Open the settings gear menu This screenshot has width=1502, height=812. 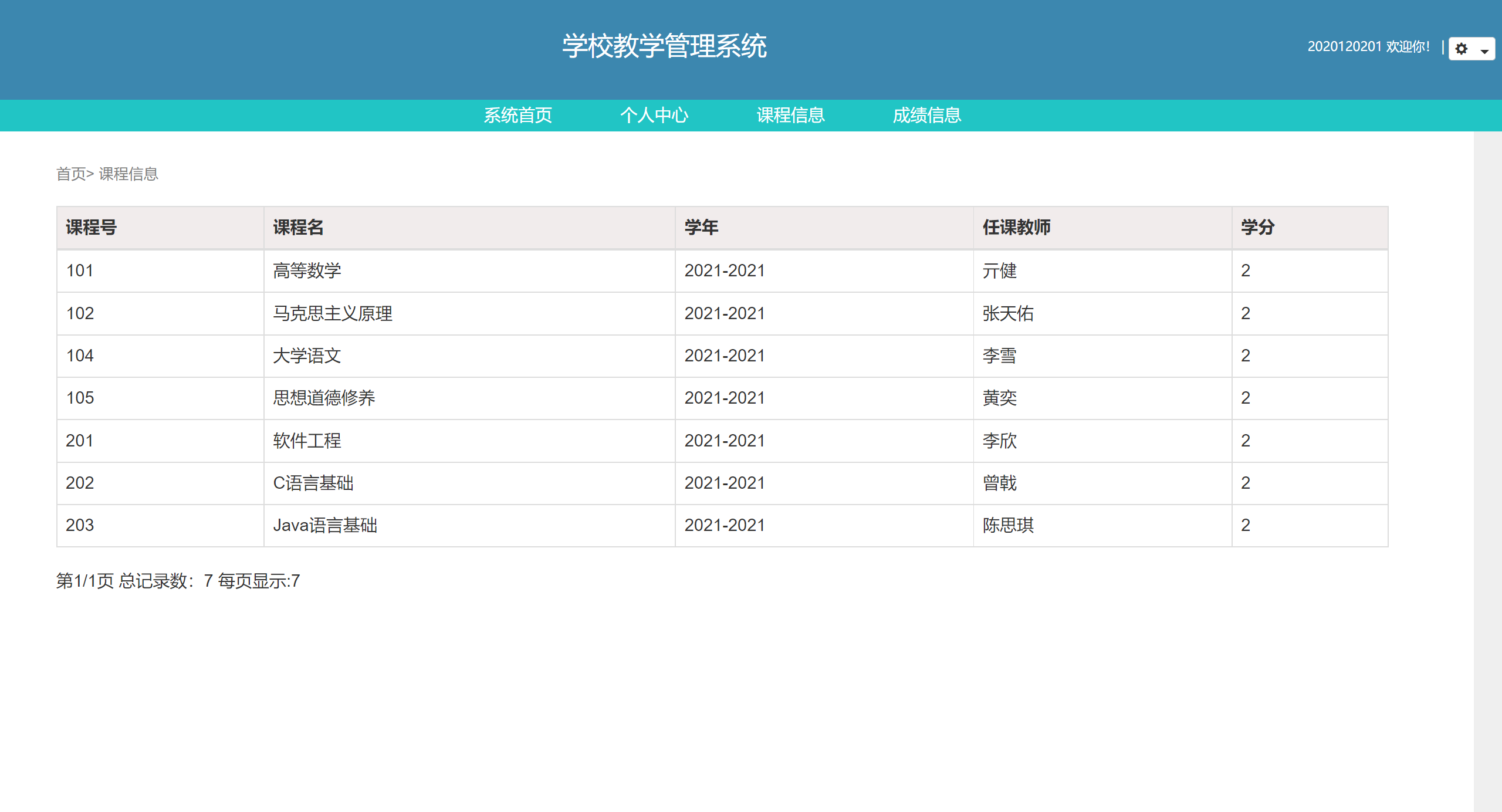pos(1461,49)
